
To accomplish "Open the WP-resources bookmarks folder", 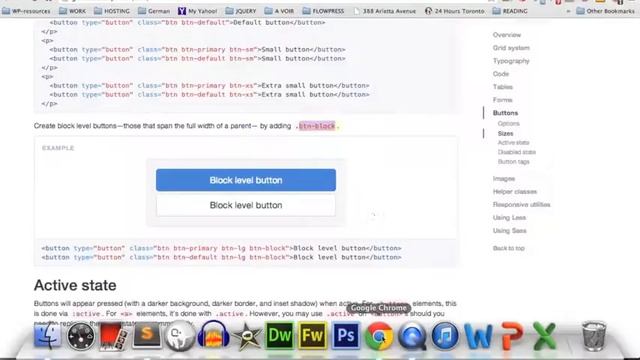I will coord(26,11).
